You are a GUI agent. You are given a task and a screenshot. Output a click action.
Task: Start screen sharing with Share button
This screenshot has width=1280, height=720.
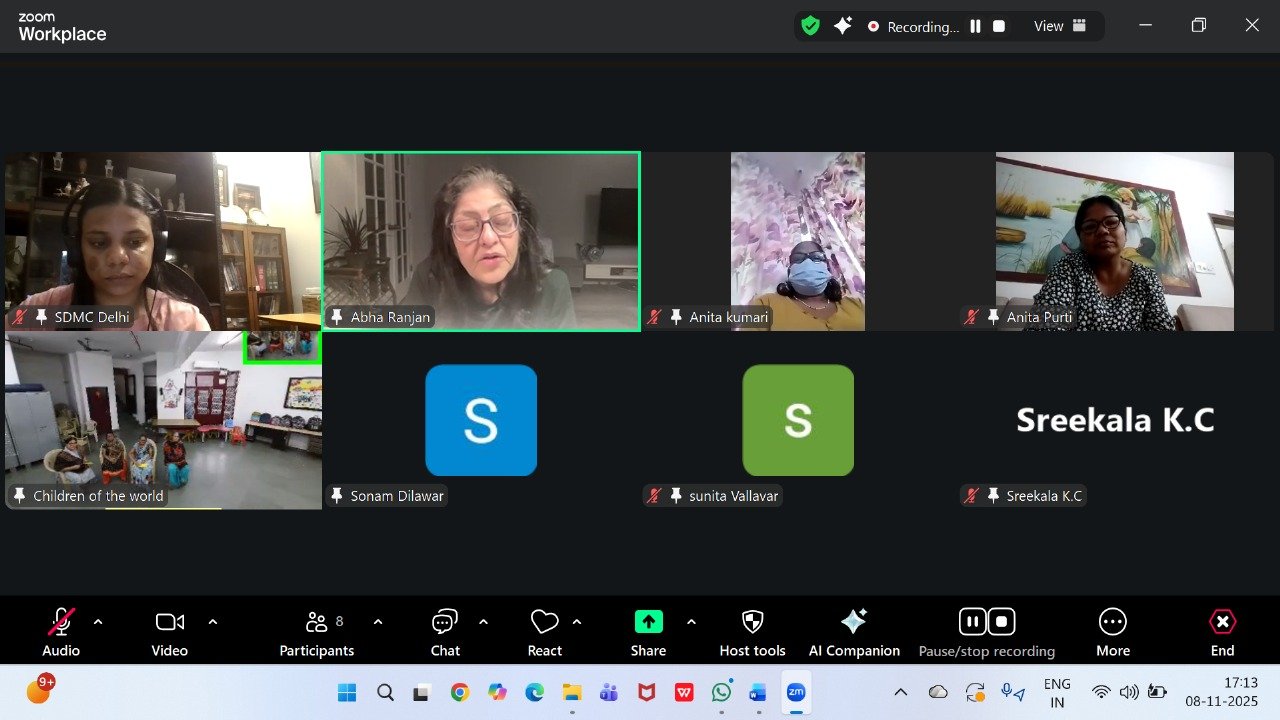648,632
